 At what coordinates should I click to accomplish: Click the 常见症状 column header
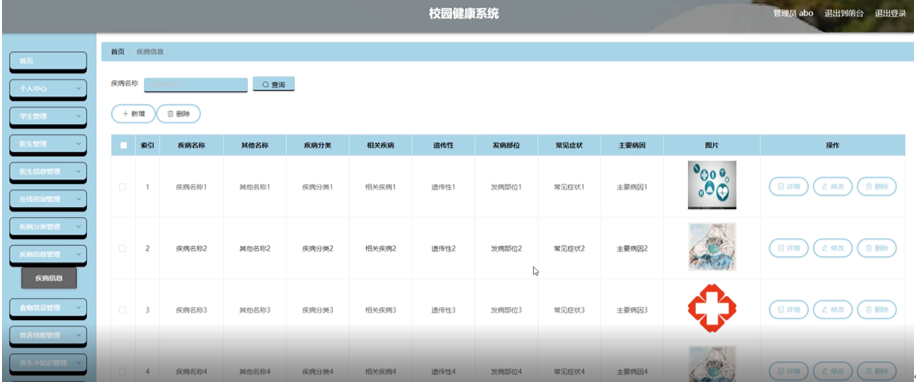pos(569,145)
